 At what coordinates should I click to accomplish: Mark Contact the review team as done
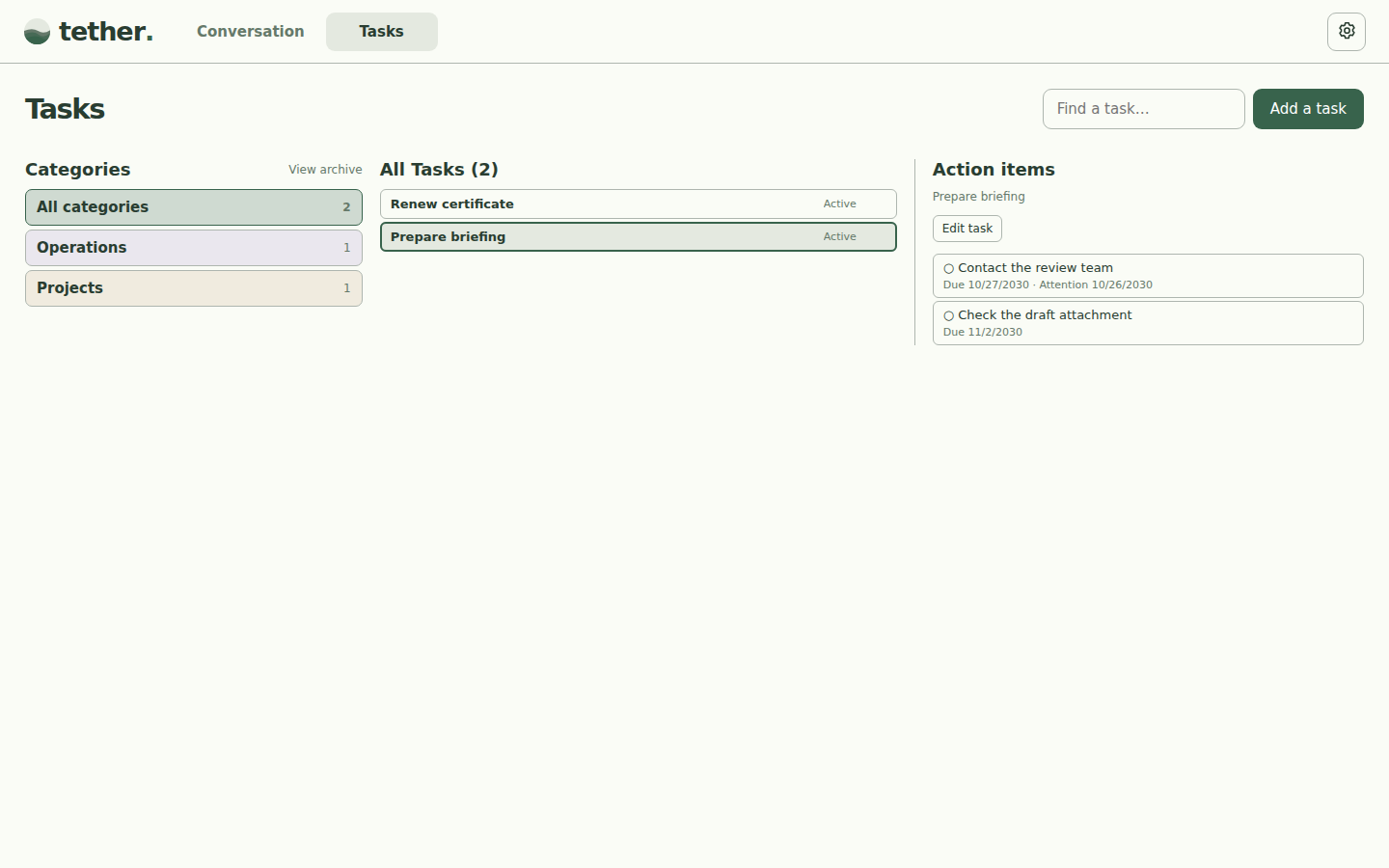coord(948,269)
